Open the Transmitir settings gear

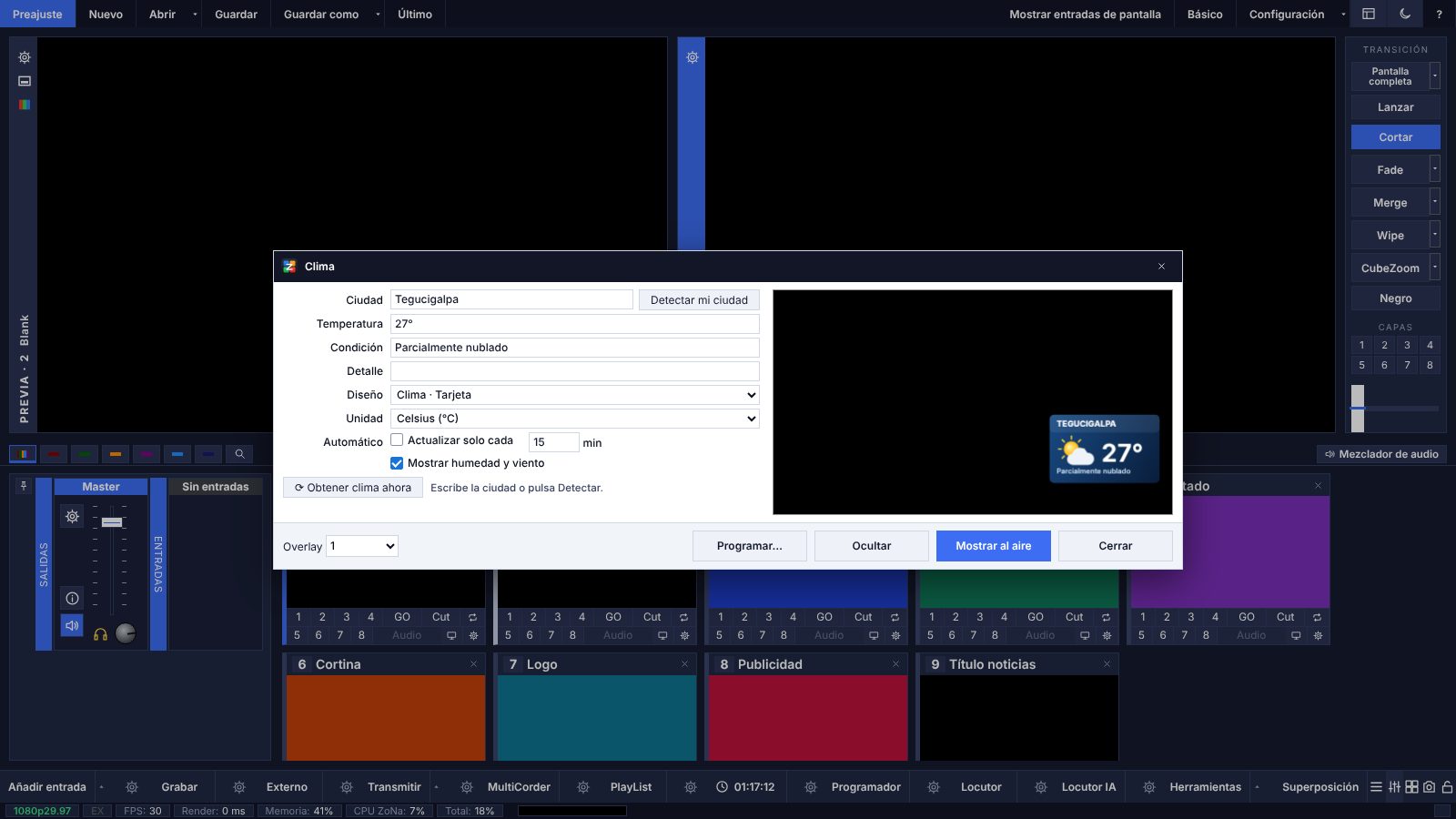[x=347, y=787]
